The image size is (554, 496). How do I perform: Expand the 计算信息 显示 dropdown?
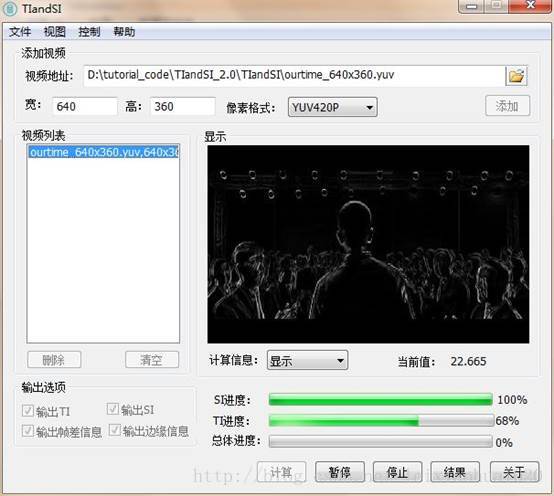307,361
